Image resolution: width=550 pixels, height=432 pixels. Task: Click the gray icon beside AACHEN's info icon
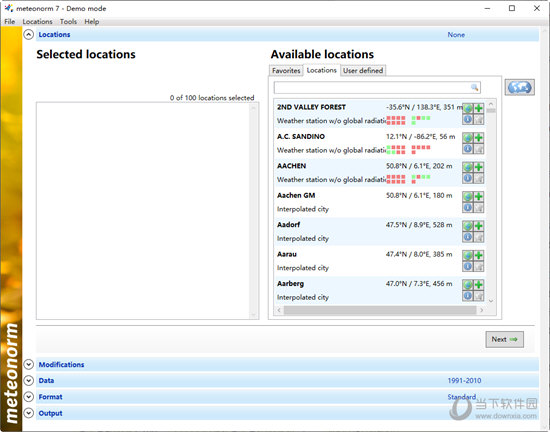(x=479, y=178)
